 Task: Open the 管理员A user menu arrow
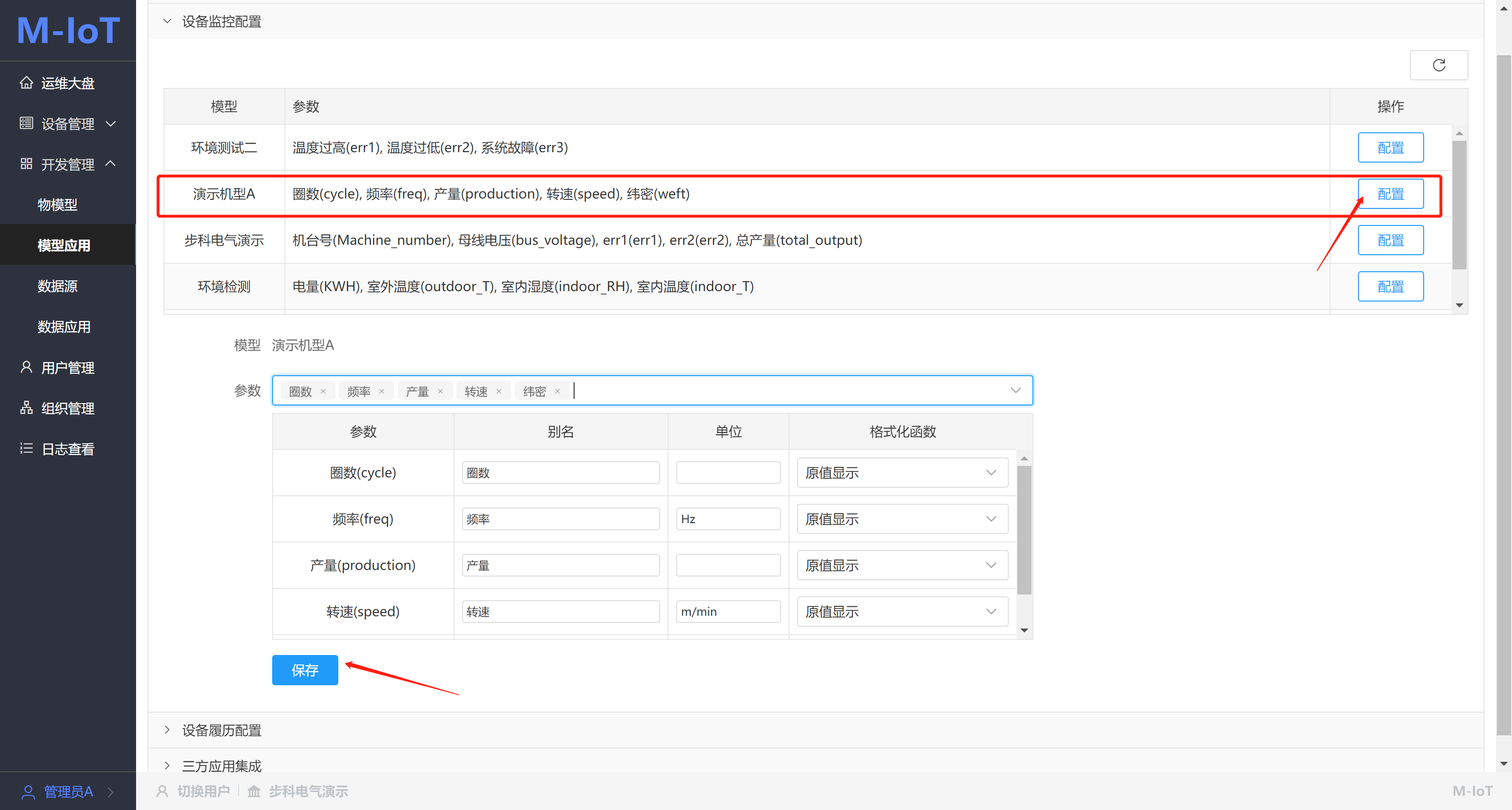tap(111, 793)
